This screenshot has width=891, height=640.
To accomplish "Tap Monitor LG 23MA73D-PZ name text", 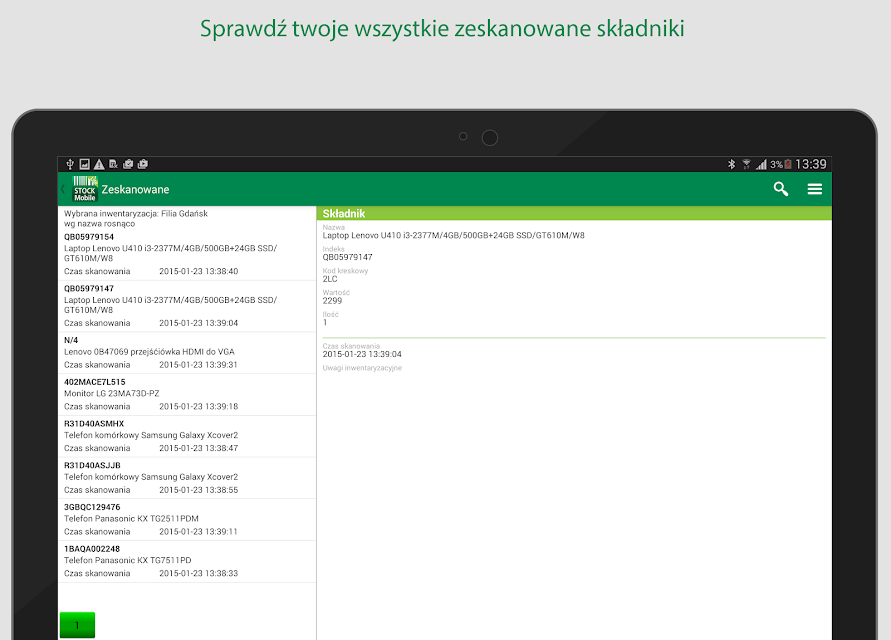I will tap(111, 393).
